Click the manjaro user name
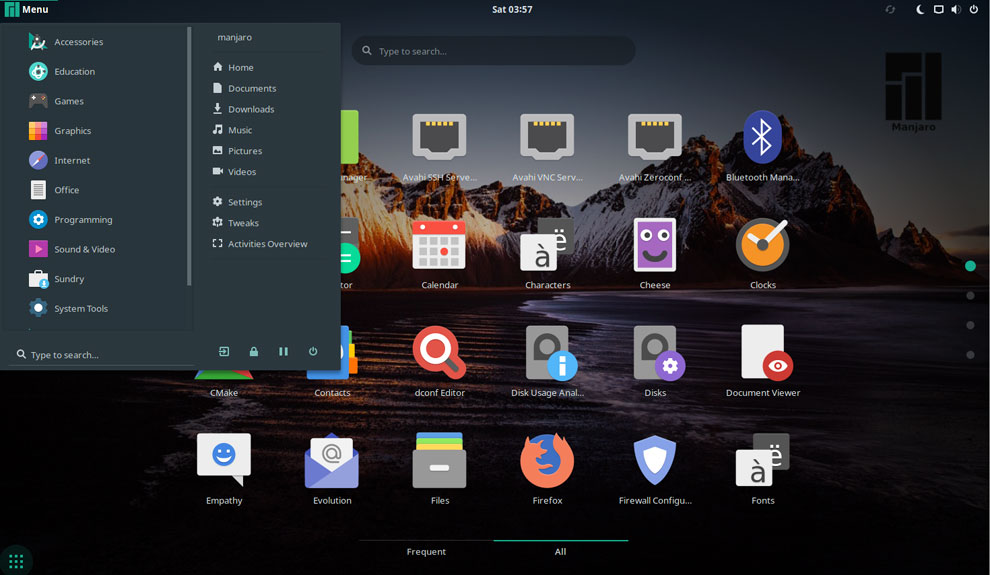Viewport: 990px width, 575px height. click(235, 37)
